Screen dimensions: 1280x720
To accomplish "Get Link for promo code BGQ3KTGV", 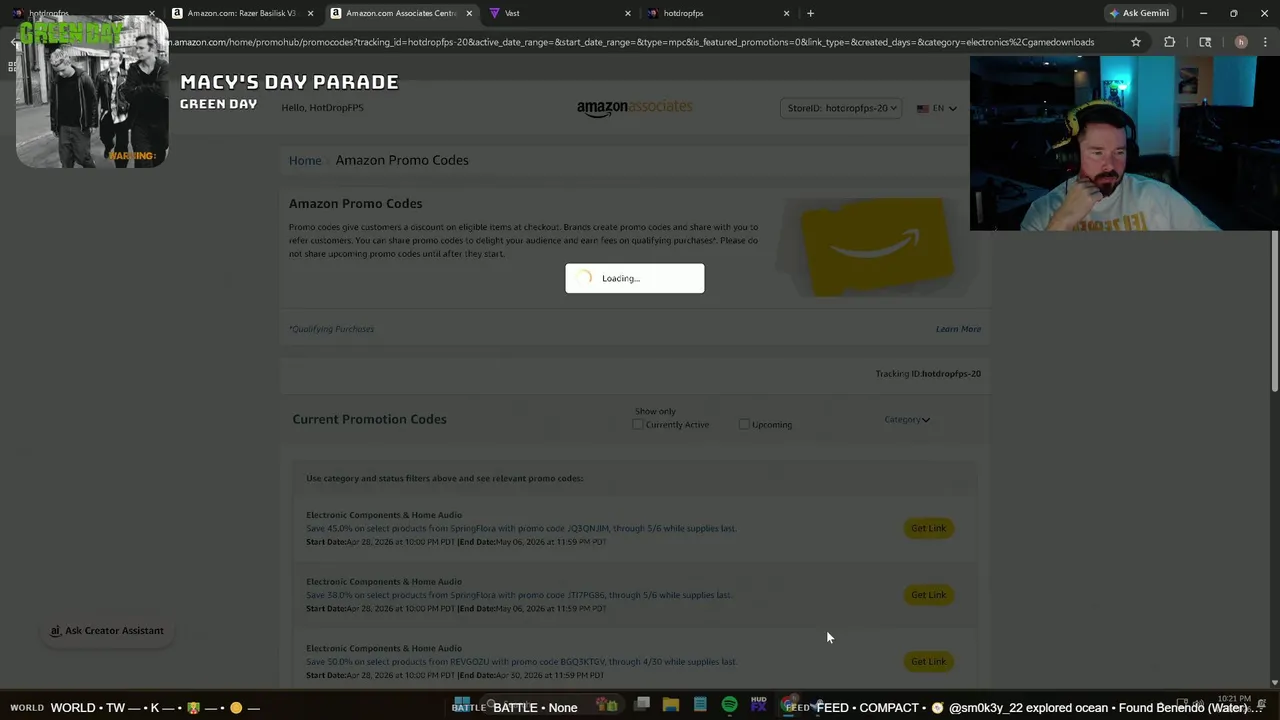I will coord(928,661).
